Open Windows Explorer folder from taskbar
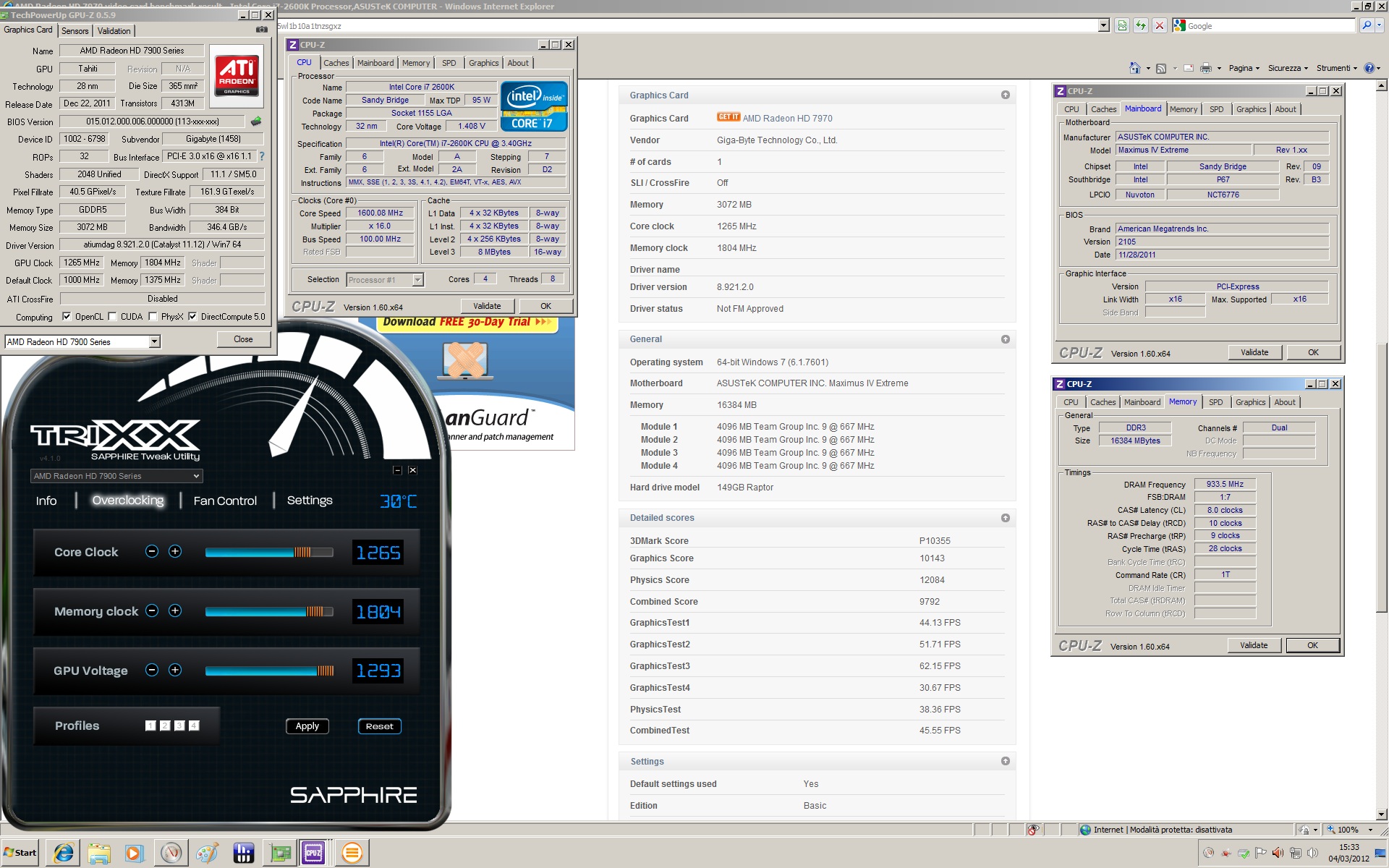This screenshot has height=868, width=1389. point(99,853)
